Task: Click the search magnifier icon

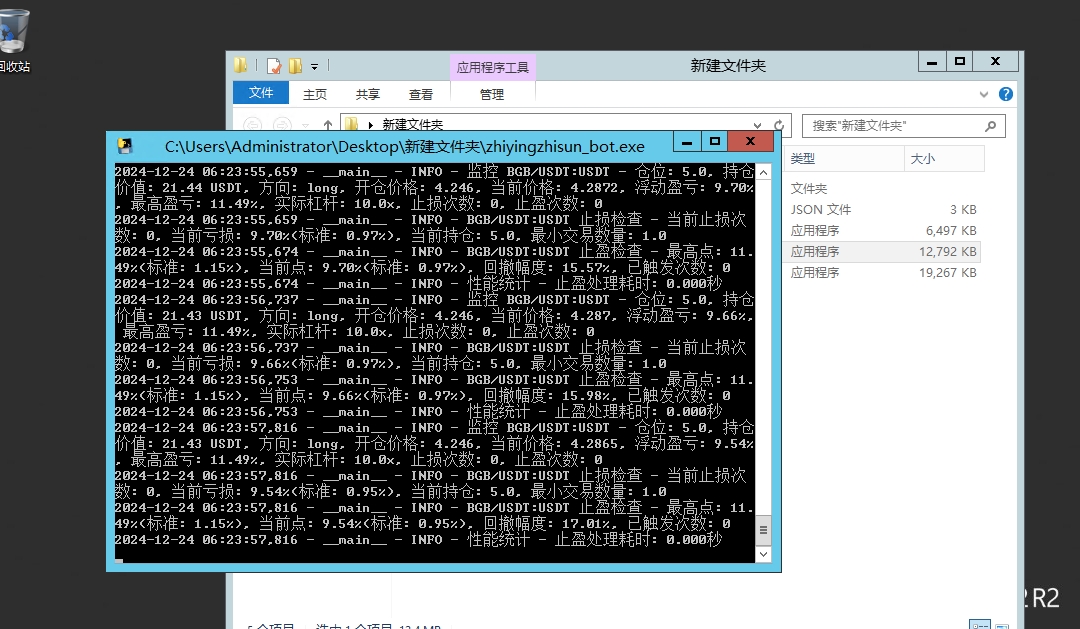Action: 990,126
